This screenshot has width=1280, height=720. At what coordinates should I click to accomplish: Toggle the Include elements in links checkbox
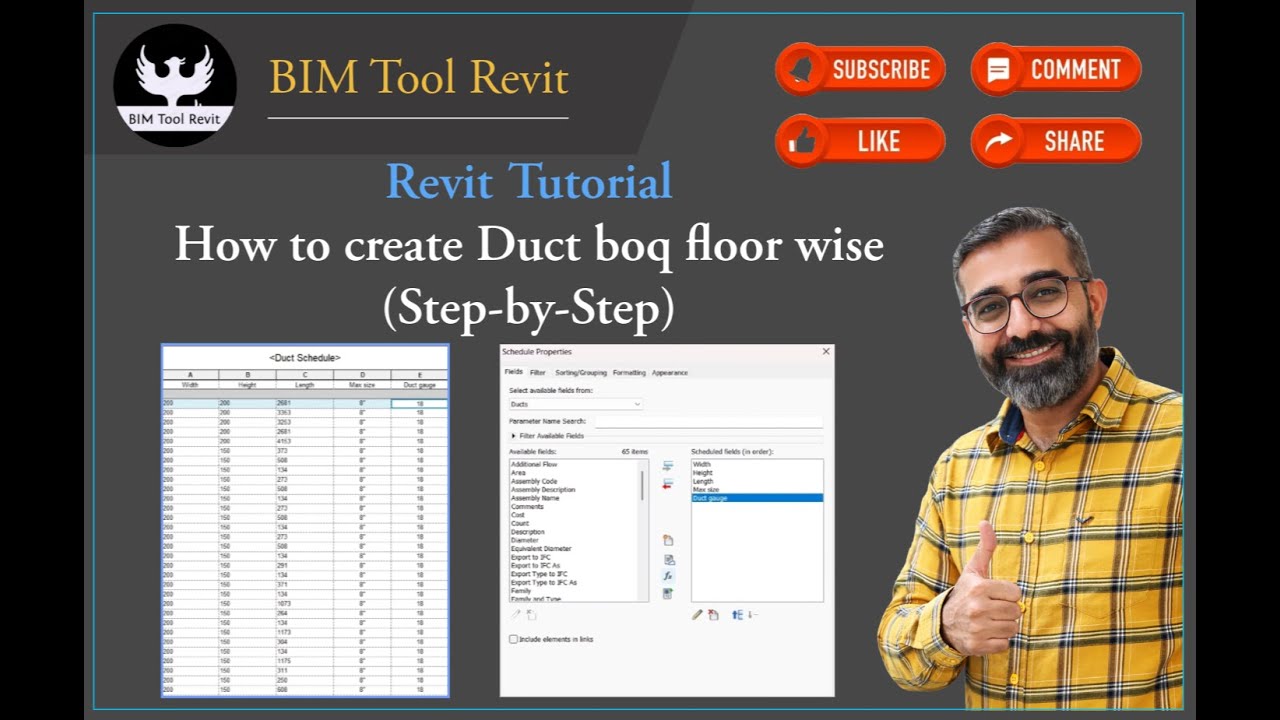pos(513,639)
